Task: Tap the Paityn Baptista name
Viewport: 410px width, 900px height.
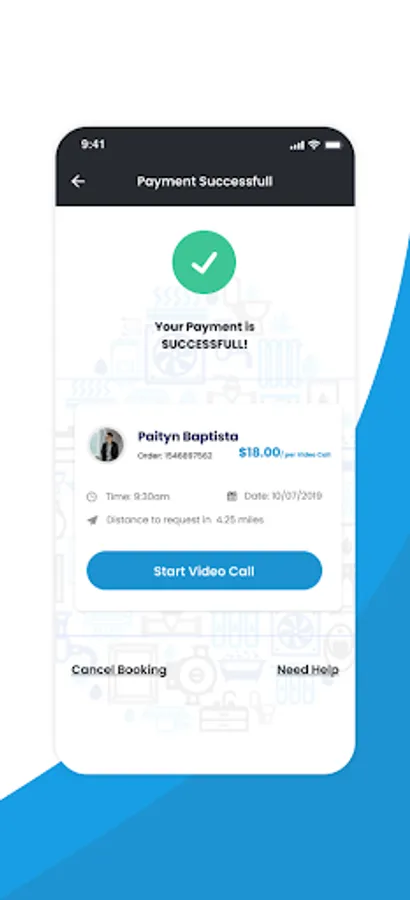Action: pyautogui.click(x=188, y=436)
